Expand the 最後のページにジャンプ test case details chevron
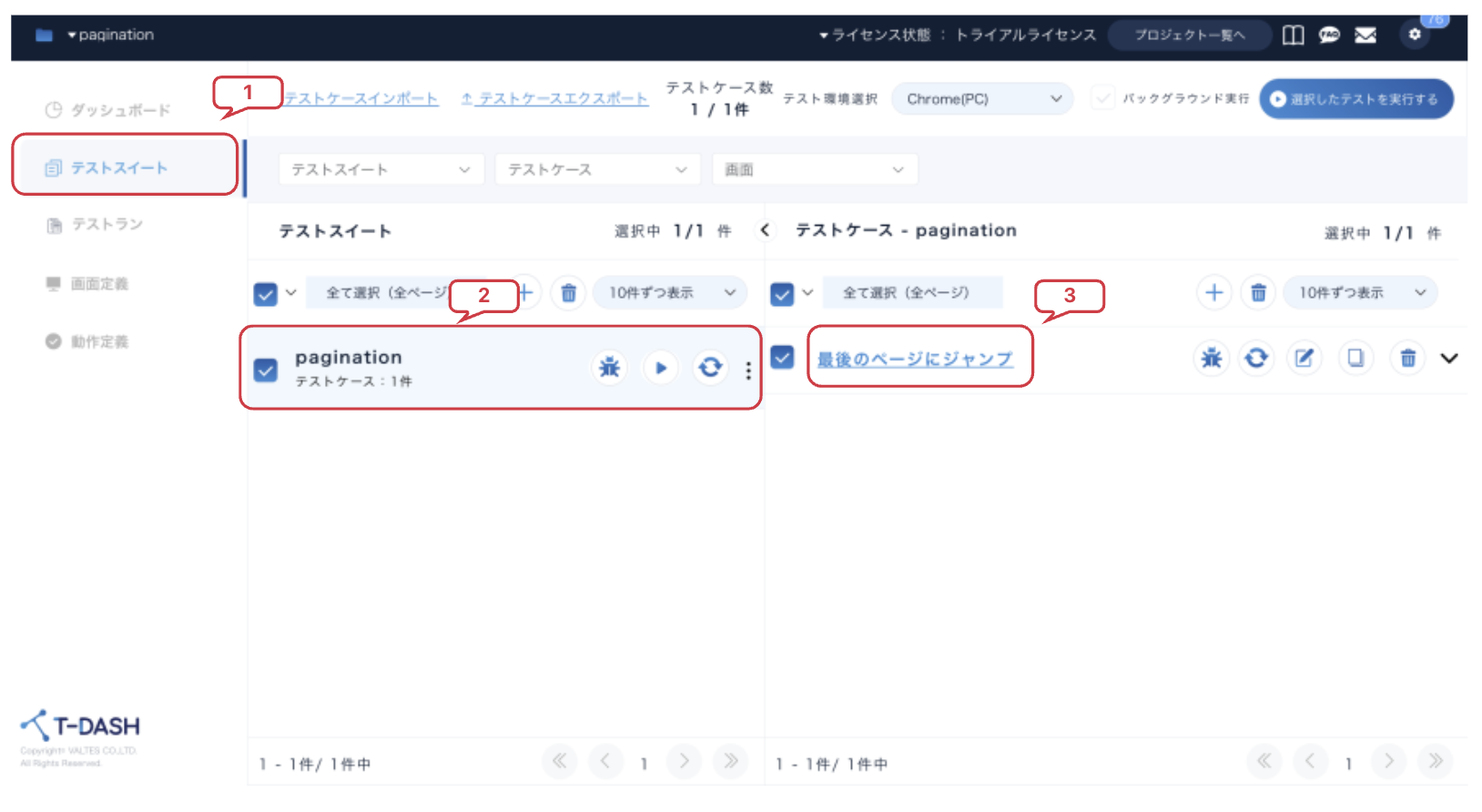 click(x=1449, y=359)
